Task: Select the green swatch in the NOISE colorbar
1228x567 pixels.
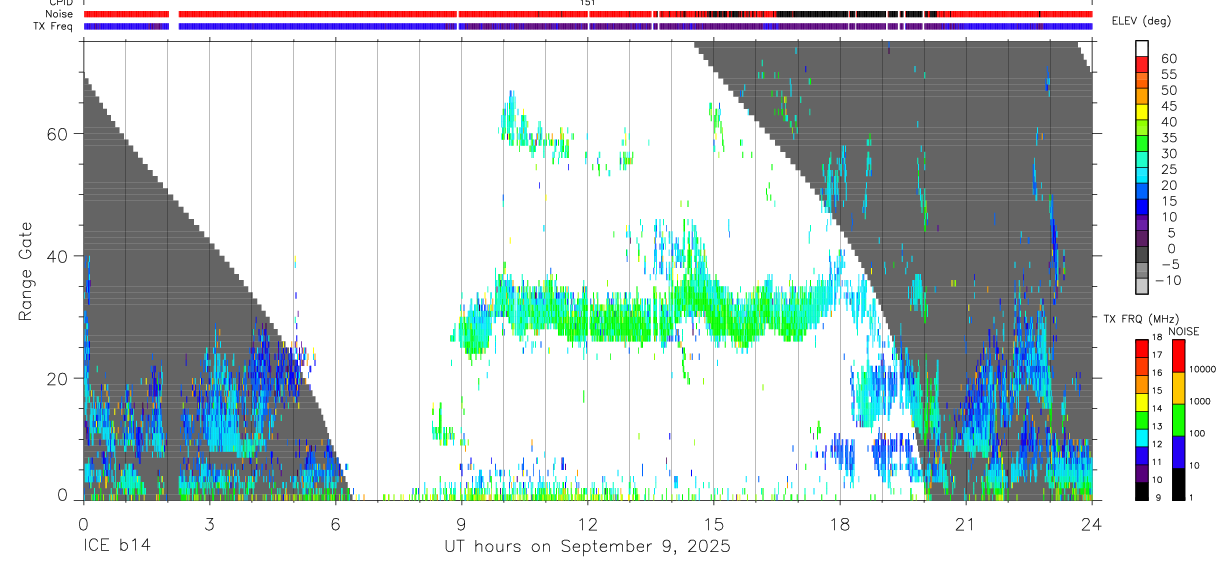Action: [1179, 420]
